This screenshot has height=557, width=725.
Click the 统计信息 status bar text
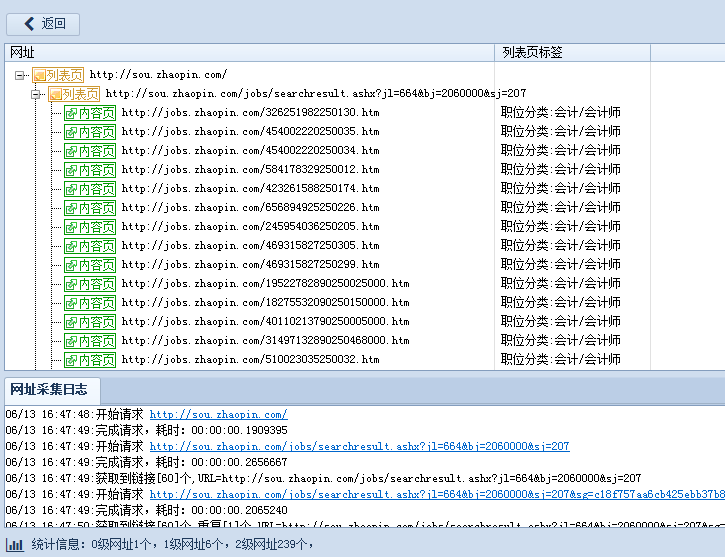point(172,545)
